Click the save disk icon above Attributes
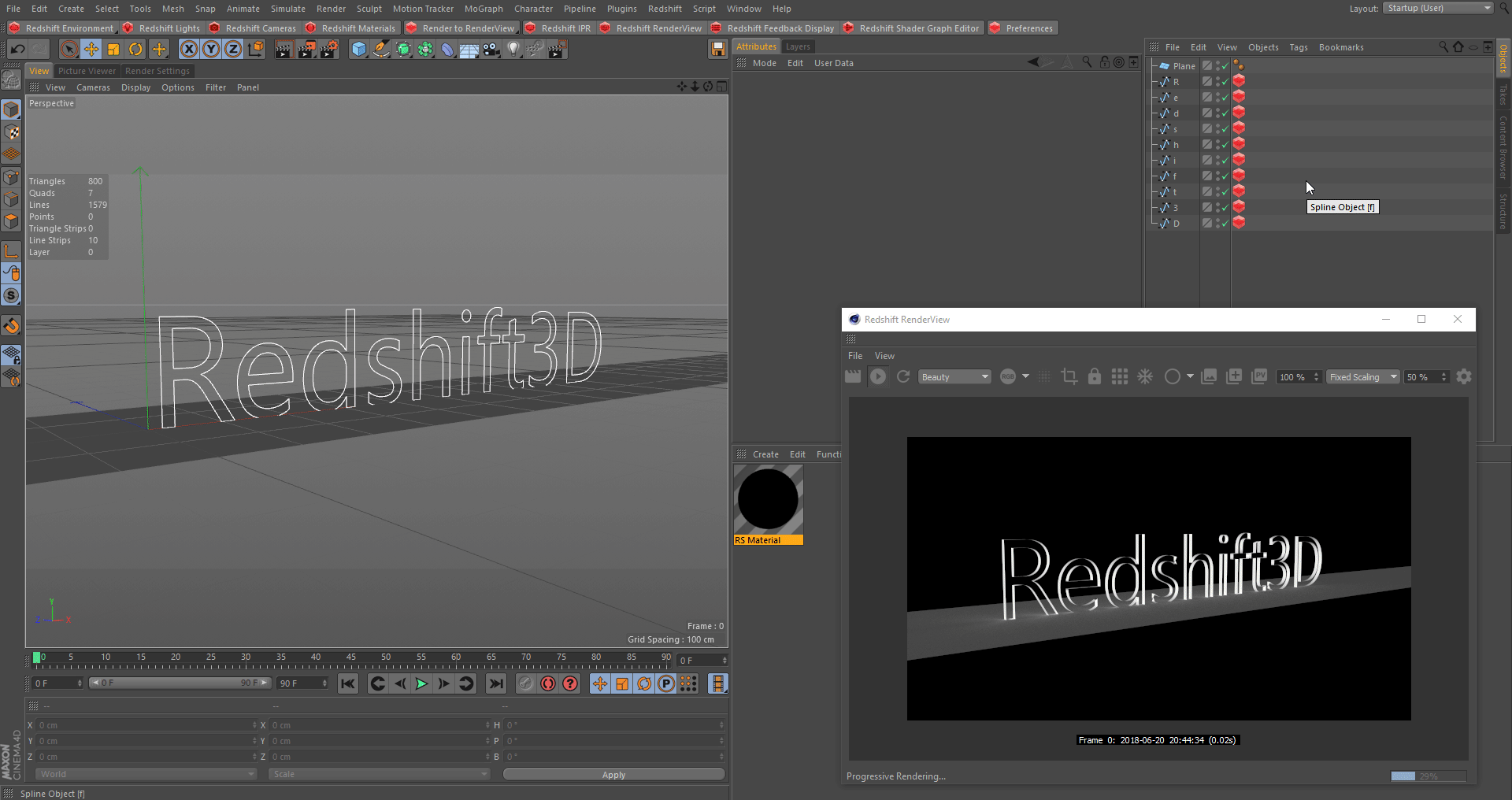The image size is (1512, 800). pos(717,50)
